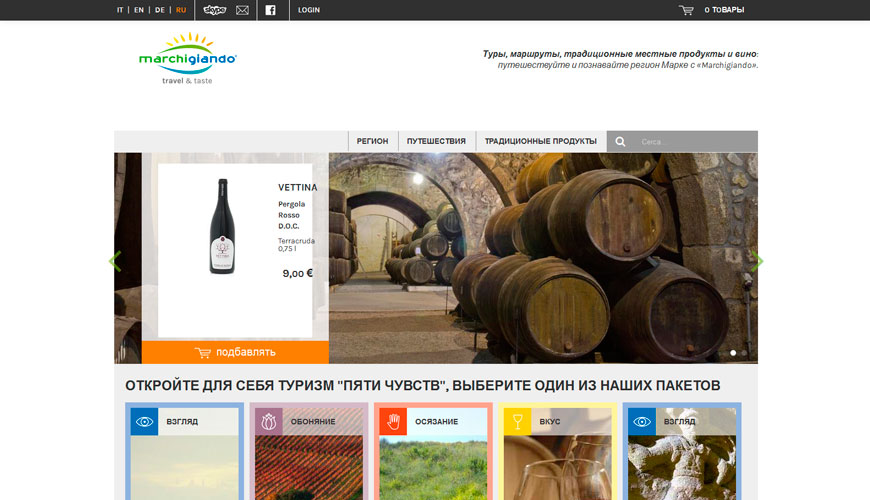Open the Традиционные продукты menu
870x500 pixels.
click(540, 142)
